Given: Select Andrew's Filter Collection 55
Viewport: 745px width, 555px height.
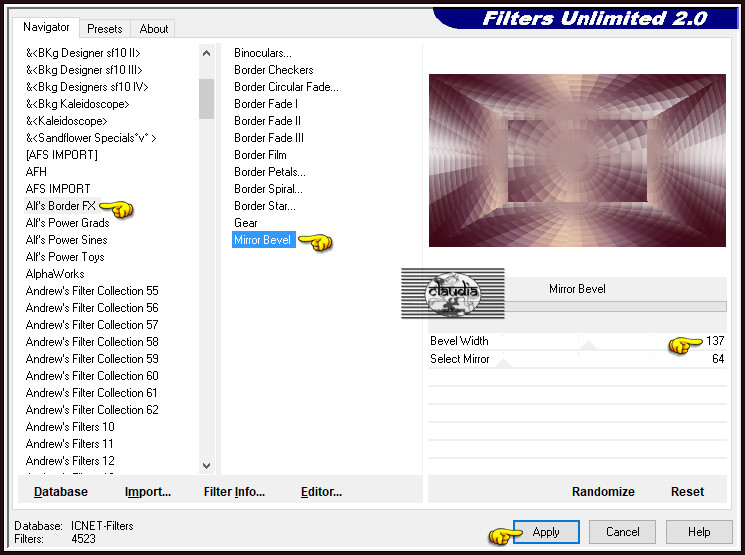Looking at the screenshot, I should coord(92,291).
